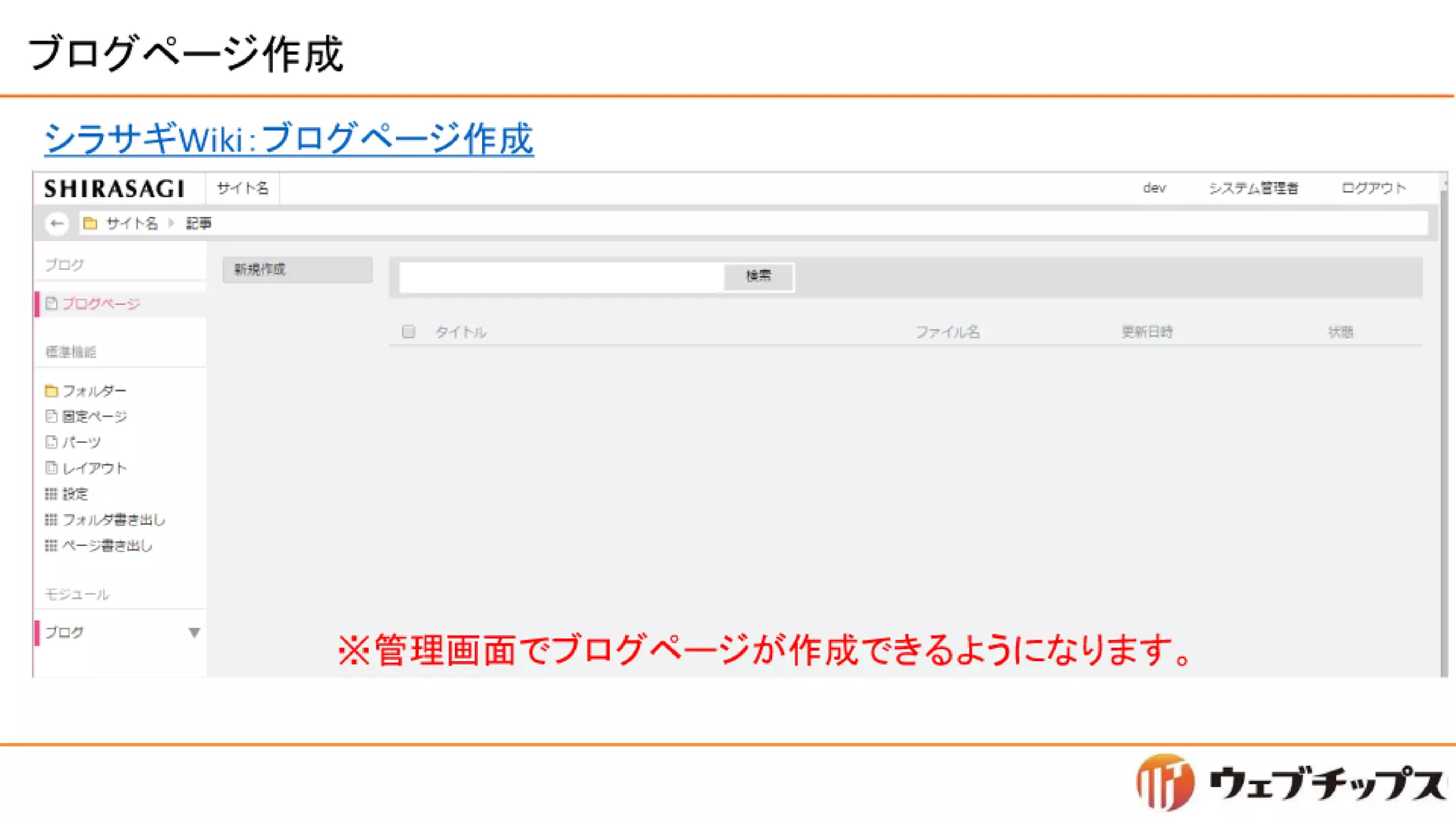The image size is (1456, 819).
Task: Select the ブログ module in sidebar bottom
Action: (64, 632)
